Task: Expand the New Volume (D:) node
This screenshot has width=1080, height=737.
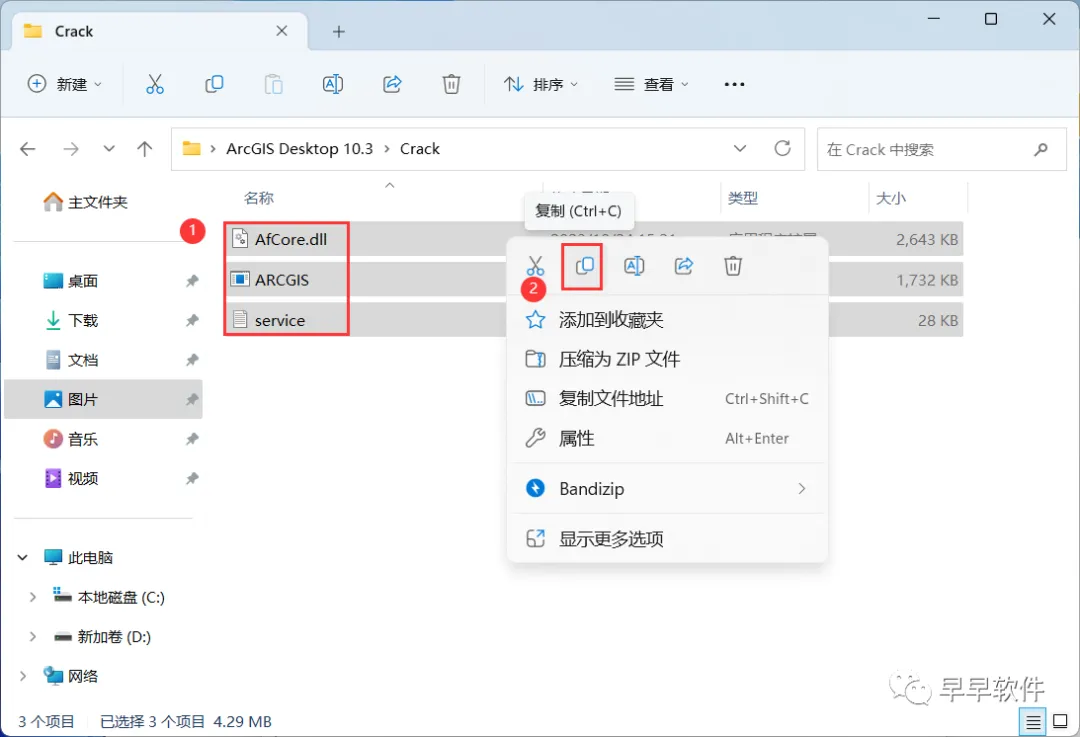Action: point(32,636)
